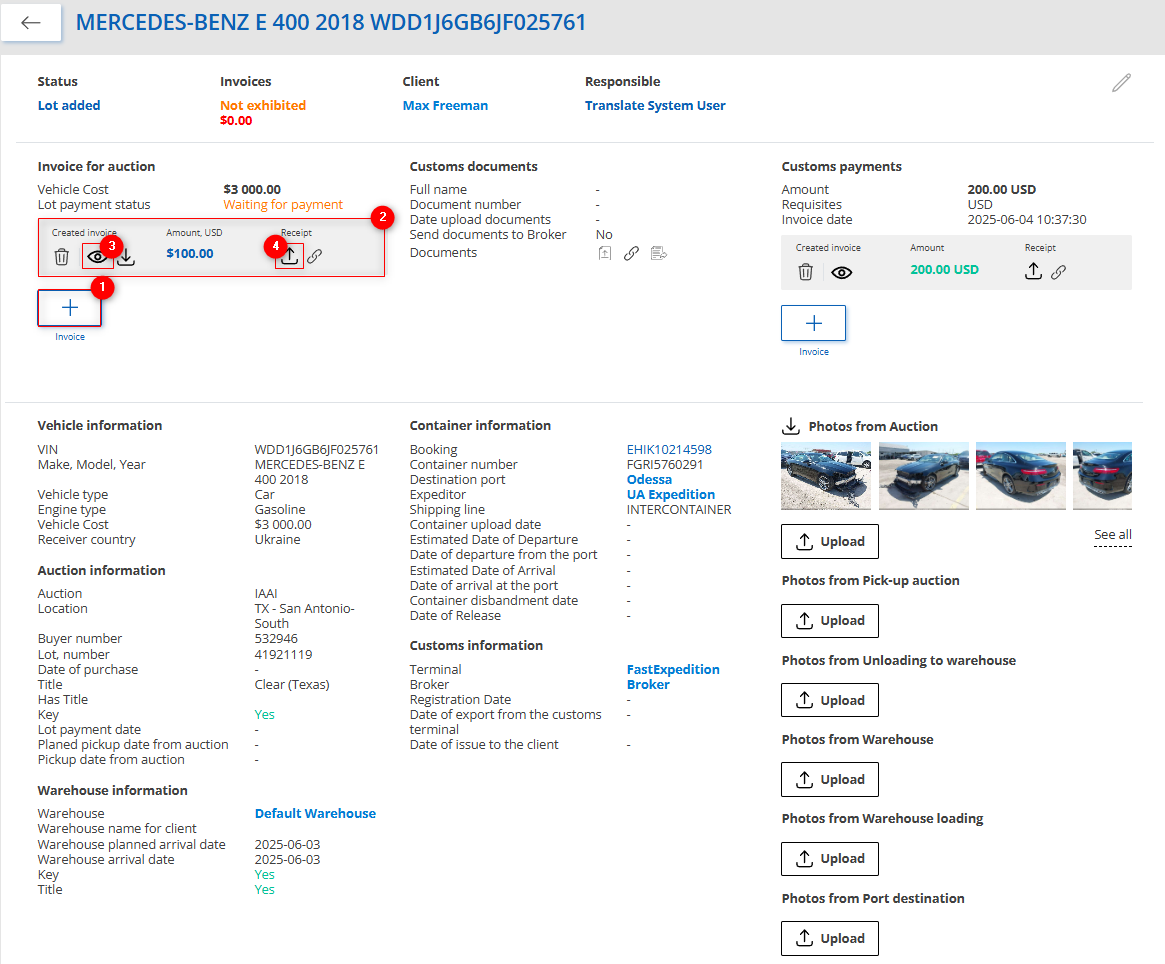The image size is (1165, 964).
Task: Open the UA Expedition expeditor link
Action: pos(671,494)
